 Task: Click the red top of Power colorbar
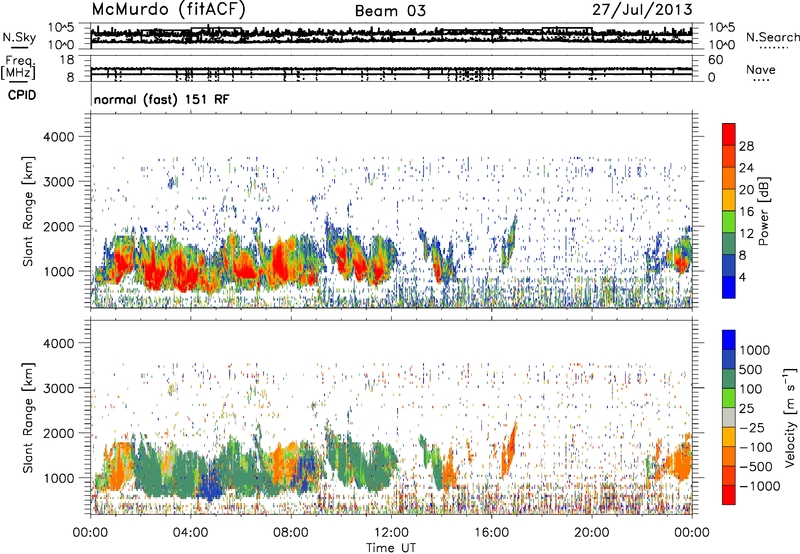coord(729,134)
